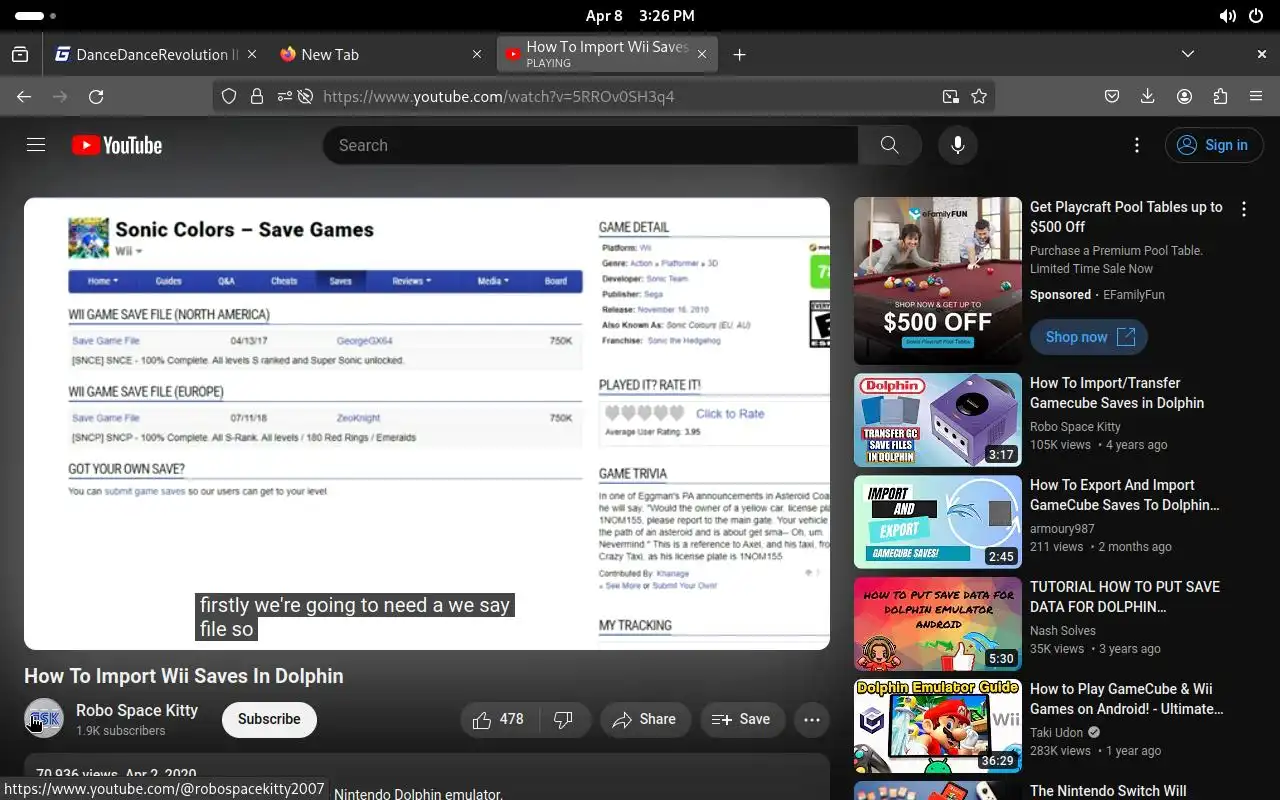Open Taki Udon channel name
Viewport: 1280px width, 800px height.
click(1057, 733)
